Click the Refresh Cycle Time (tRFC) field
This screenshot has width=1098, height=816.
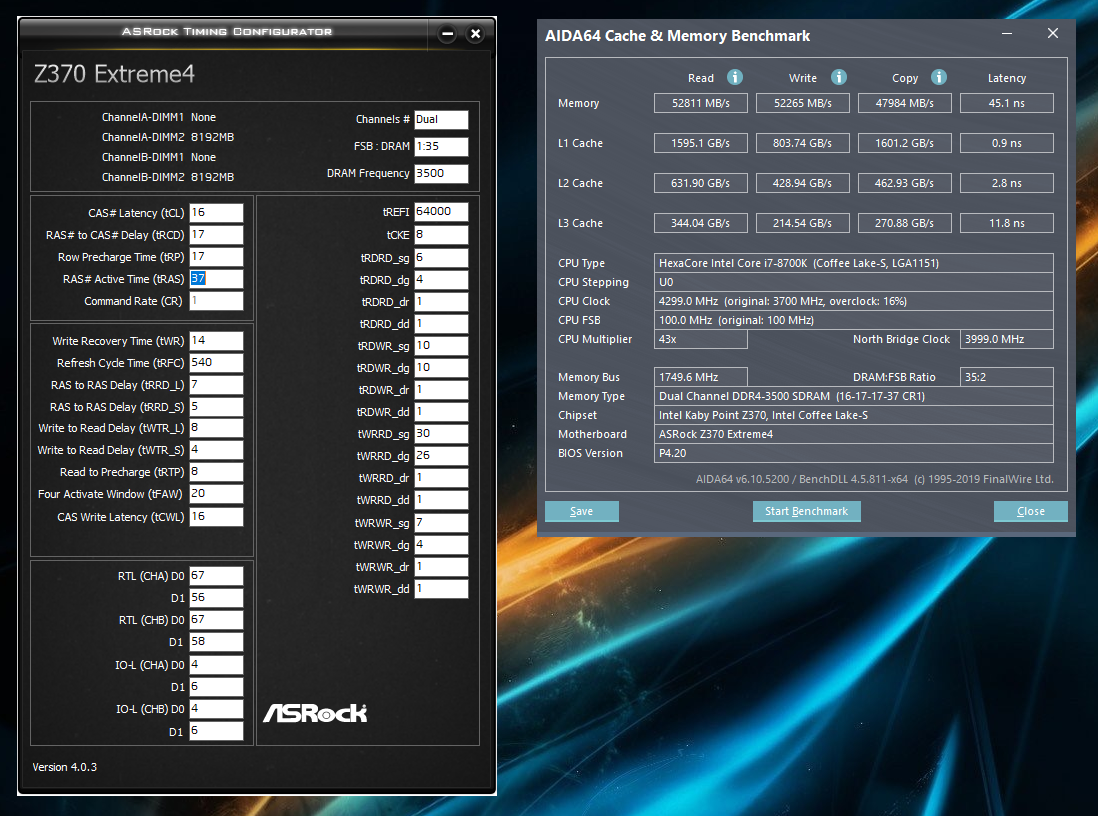pos(216,363)
